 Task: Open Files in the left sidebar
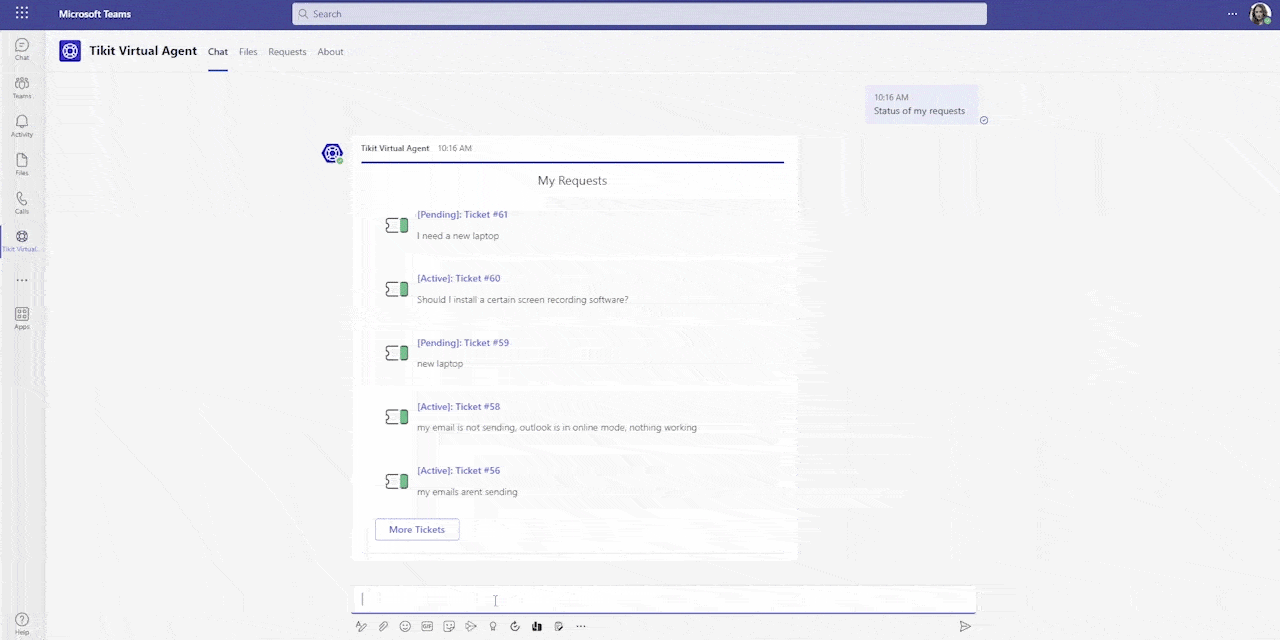(22, 165)
